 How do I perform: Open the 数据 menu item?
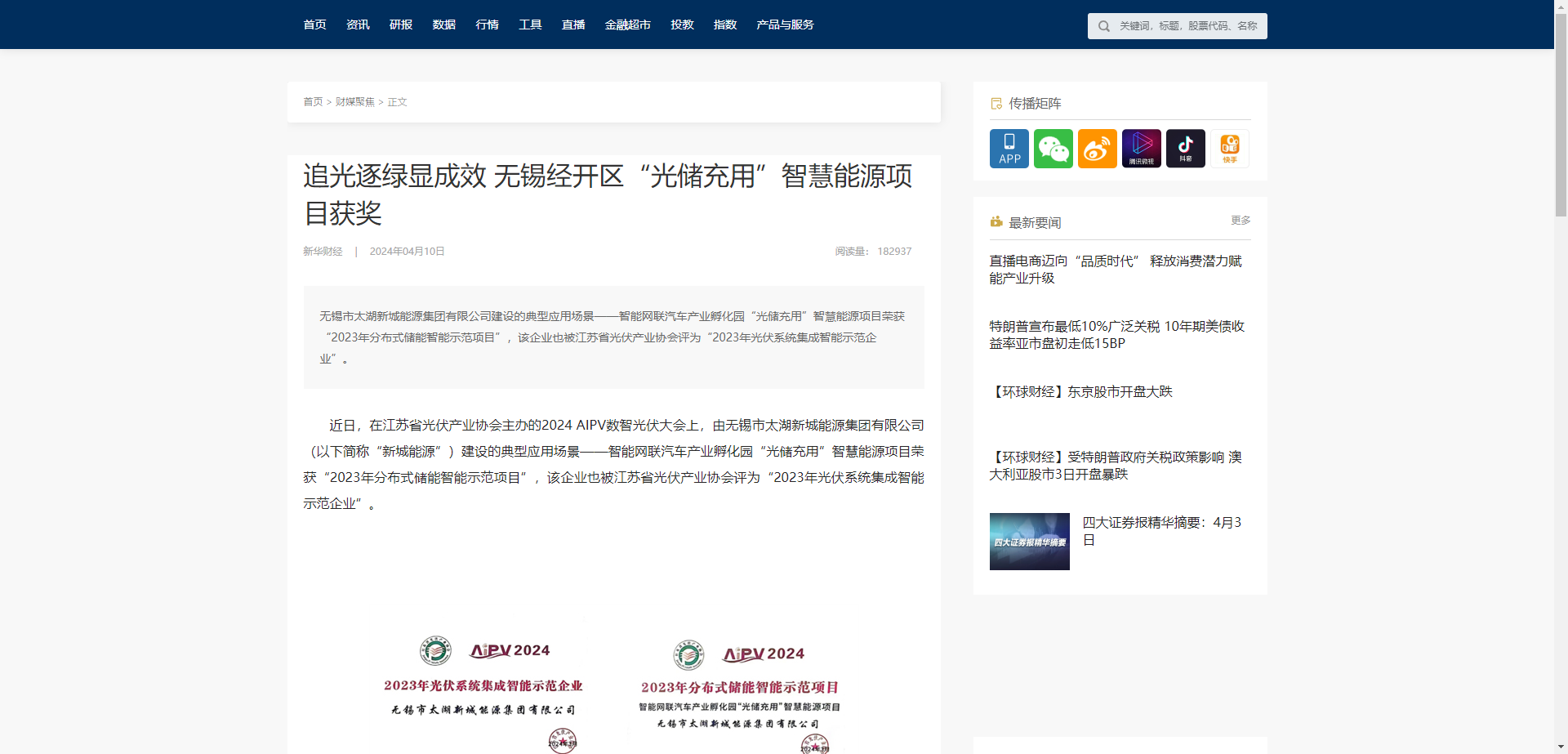click(444, 25)
